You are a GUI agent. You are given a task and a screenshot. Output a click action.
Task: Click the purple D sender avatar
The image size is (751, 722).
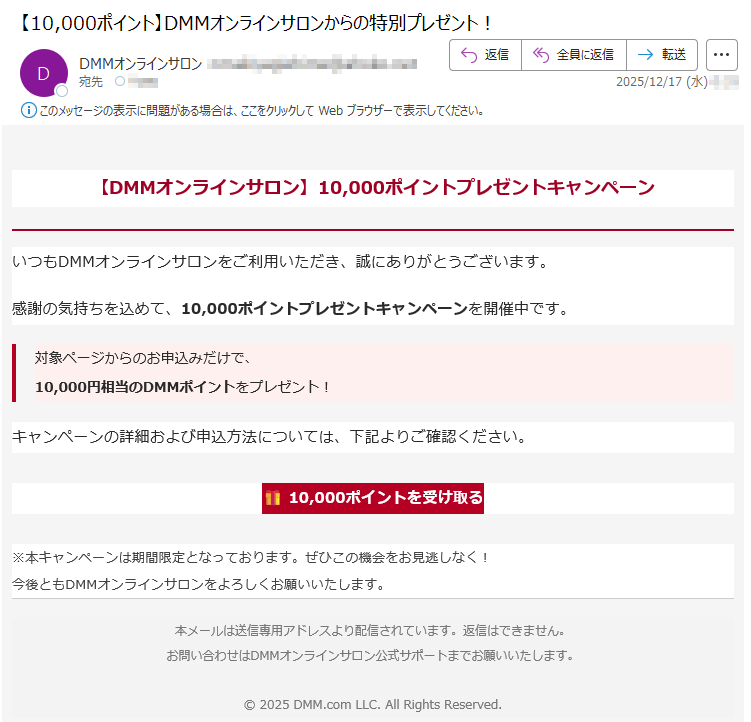pos(43,73)
